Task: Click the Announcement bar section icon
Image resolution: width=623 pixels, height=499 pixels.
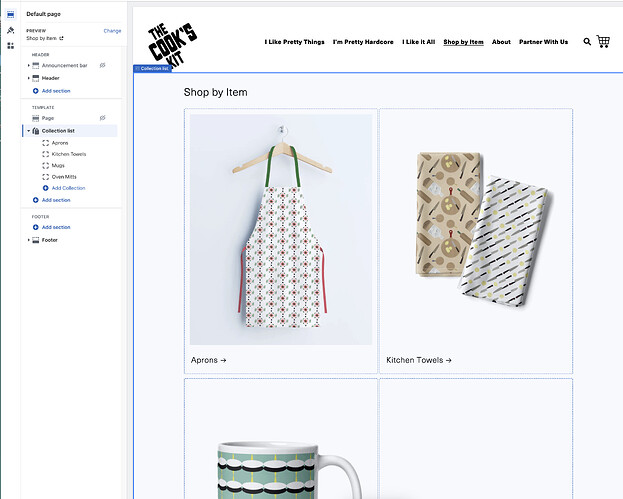Action: (x=35, y=66)
